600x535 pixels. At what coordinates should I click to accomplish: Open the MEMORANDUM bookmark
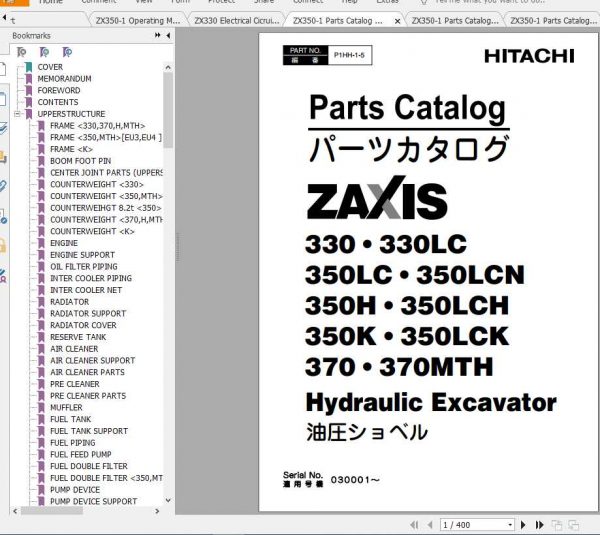(64, 79)
